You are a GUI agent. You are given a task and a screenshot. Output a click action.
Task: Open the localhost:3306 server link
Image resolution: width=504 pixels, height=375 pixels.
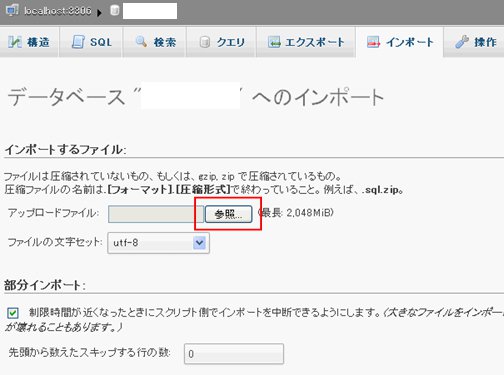coord(58,11)
